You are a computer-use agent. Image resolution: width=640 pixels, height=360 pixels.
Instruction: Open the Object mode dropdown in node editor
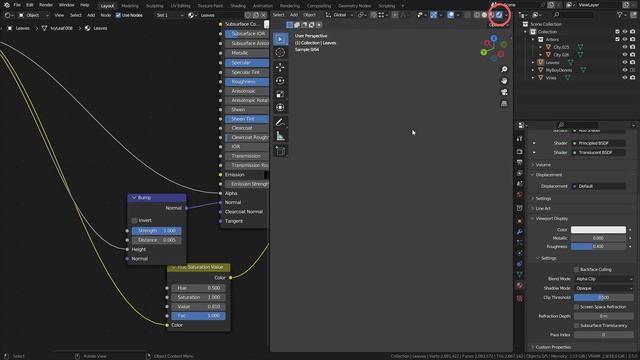tap(33, 15)
